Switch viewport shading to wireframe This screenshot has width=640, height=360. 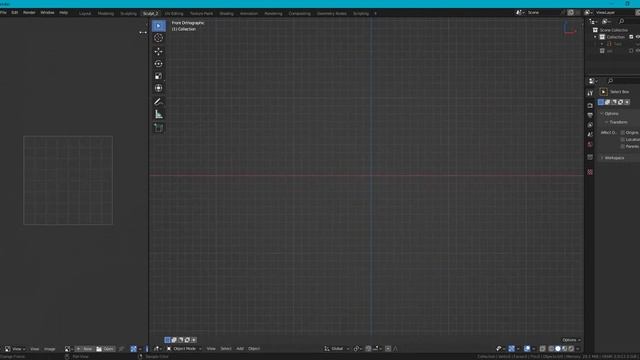tap(551, 349)
